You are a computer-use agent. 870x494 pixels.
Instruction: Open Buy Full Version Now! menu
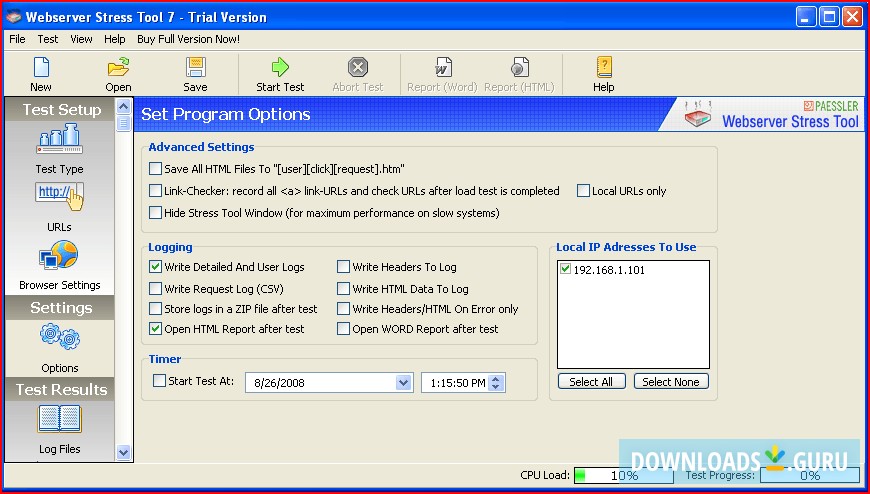[189, 39]
